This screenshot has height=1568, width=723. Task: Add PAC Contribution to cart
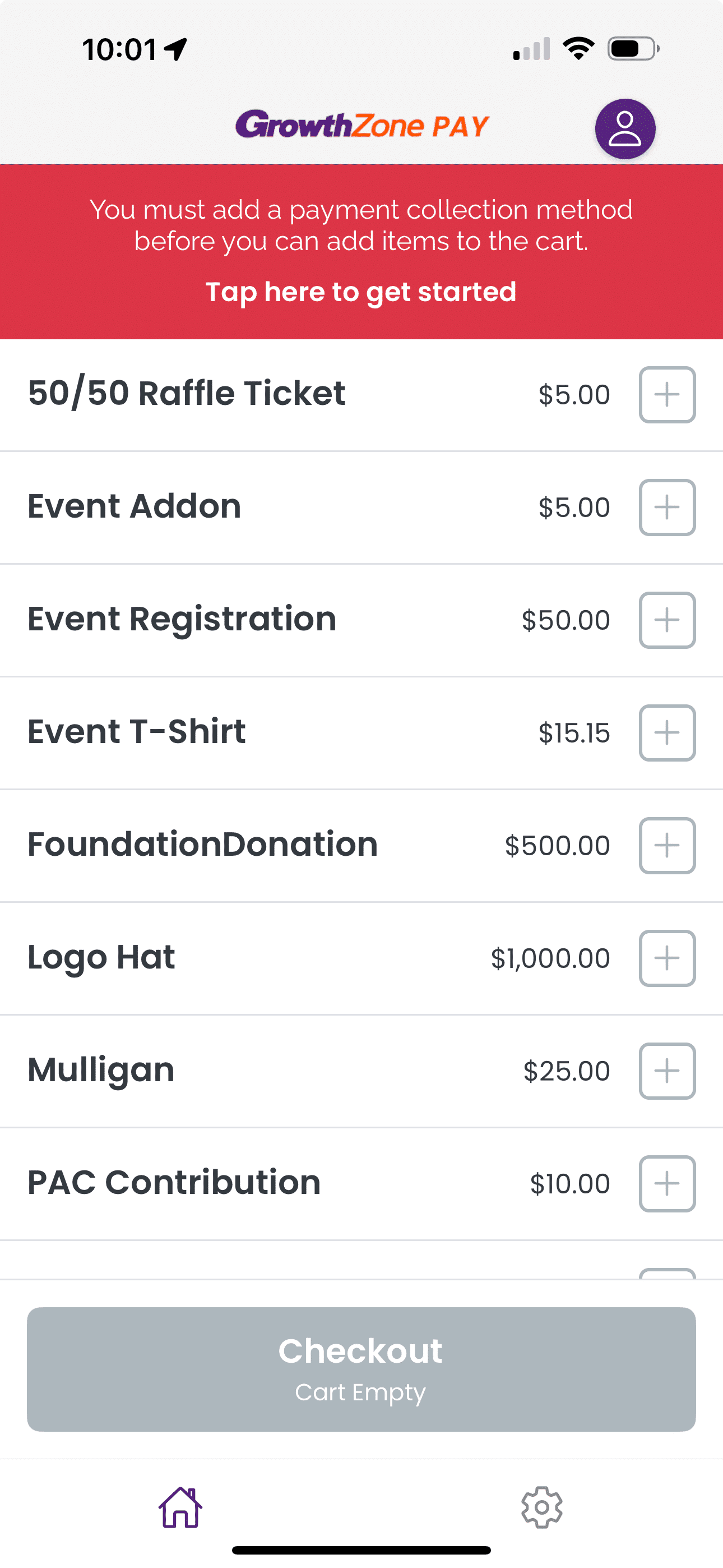click(x=667, y=1184)
